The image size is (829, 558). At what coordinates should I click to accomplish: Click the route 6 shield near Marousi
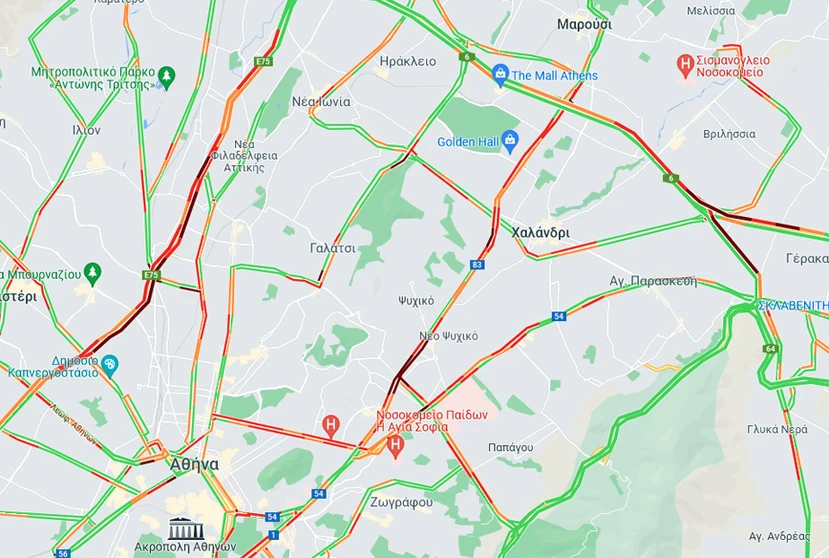pyautogui.click(x=465, y=57)
